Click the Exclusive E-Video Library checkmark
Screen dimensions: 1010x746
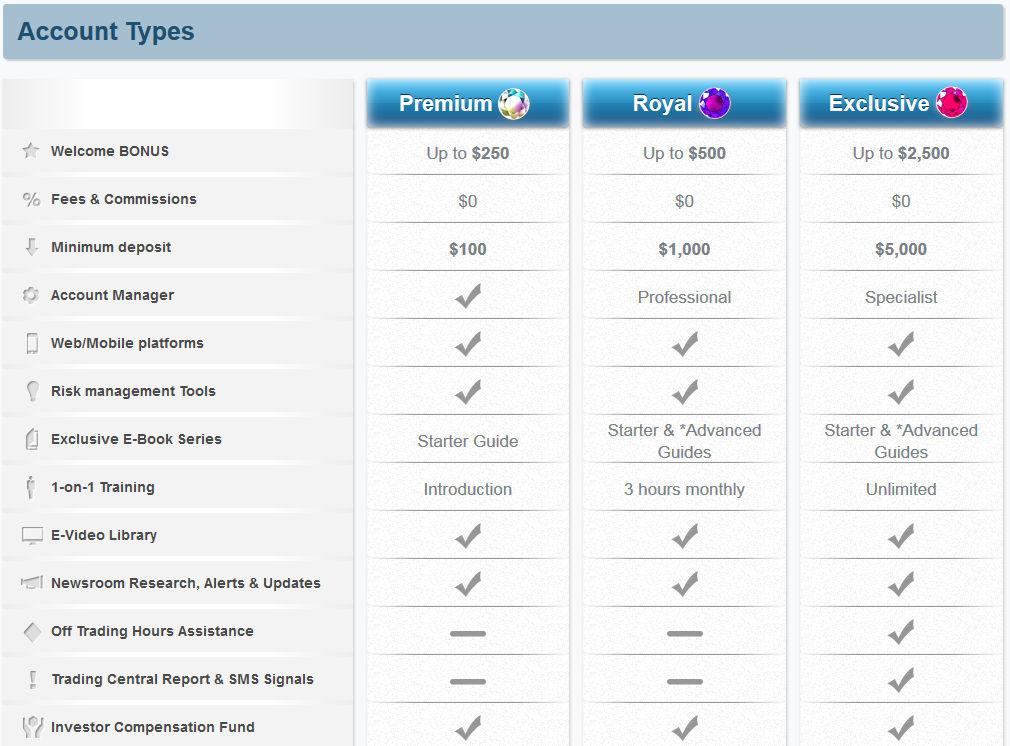tap(901, 536)
